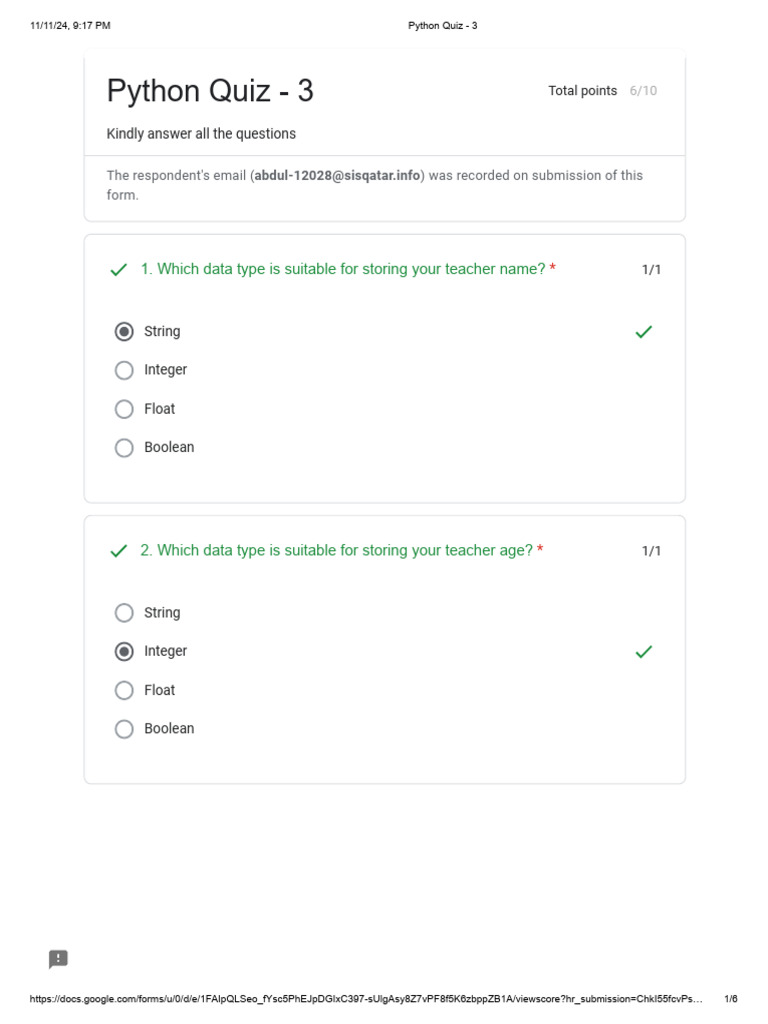Click the feedback report icon at bottom left
Screen dimensions: 768x1024
(58, 960)
